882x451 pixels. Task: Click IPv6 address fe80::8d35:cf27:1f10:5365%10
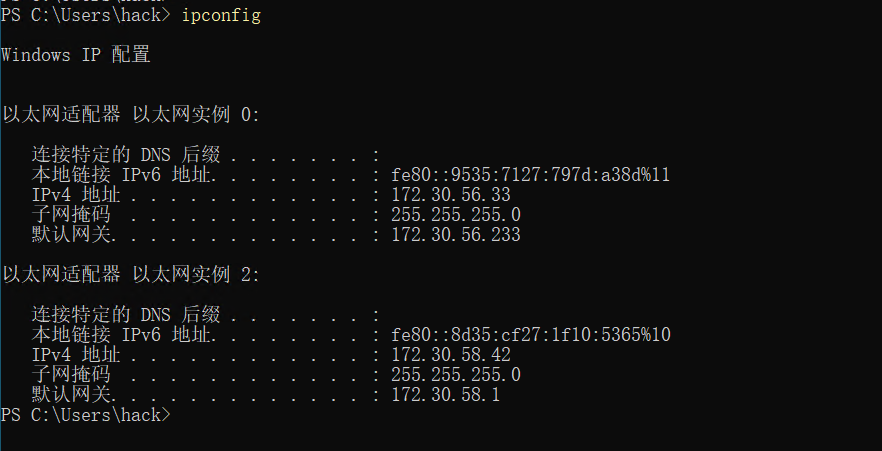[531, 335]
